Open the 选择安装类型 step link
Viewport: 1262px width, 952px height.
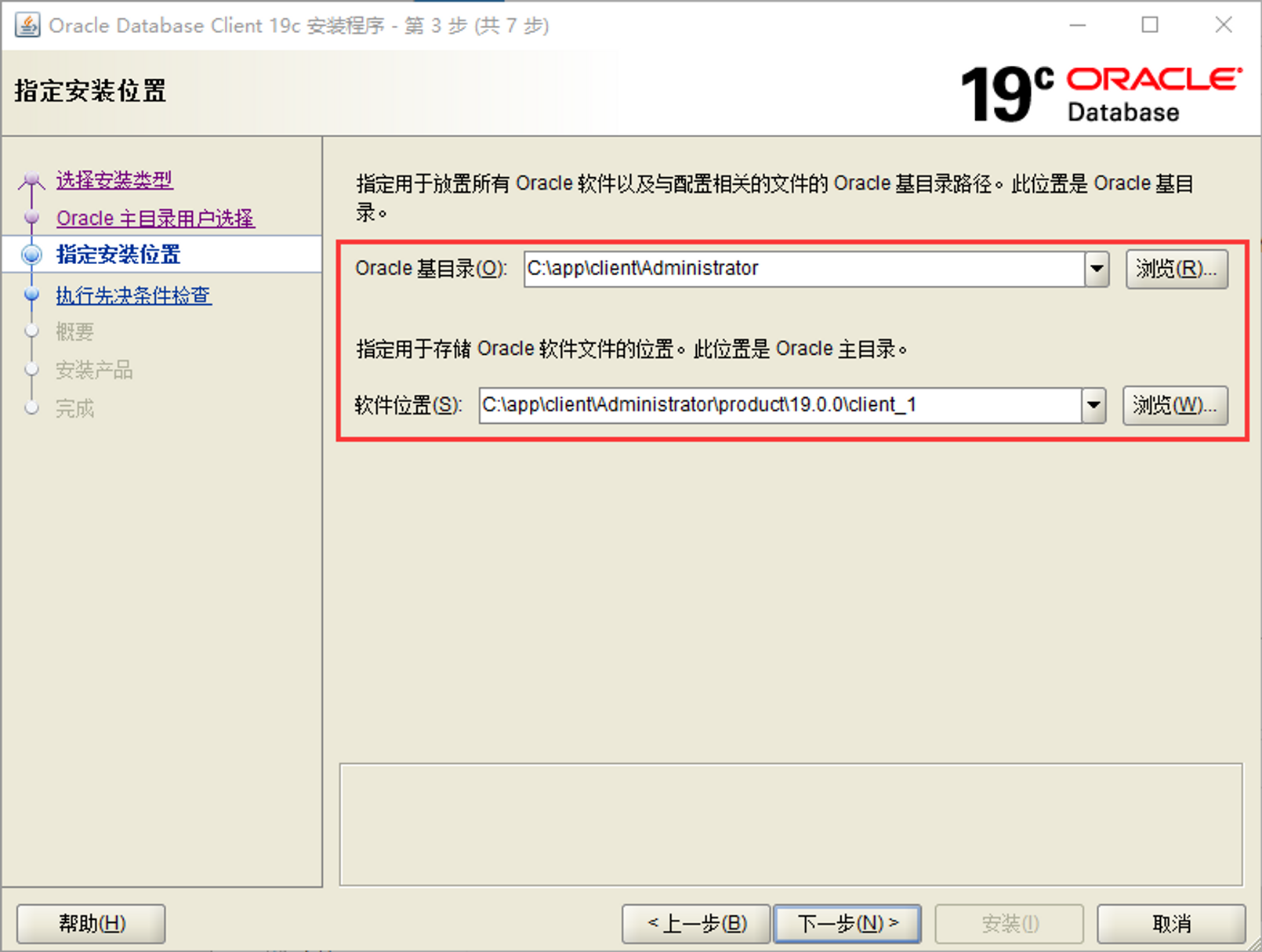pyautogui.click(x=114, y=180)
